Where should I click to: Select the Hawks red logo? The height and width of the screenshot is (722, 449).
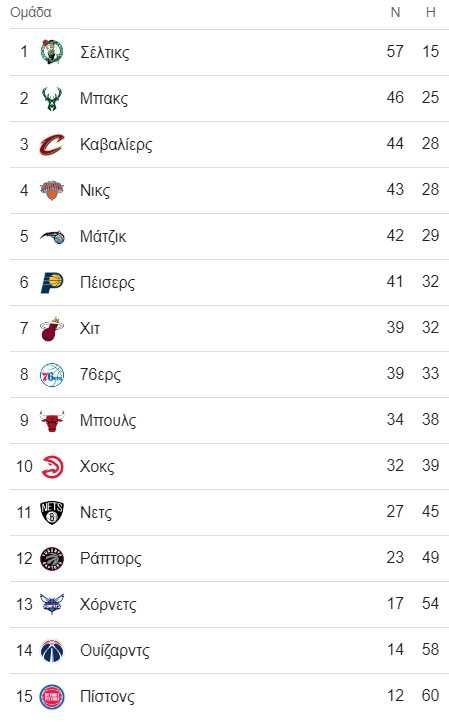pos(52,466)
